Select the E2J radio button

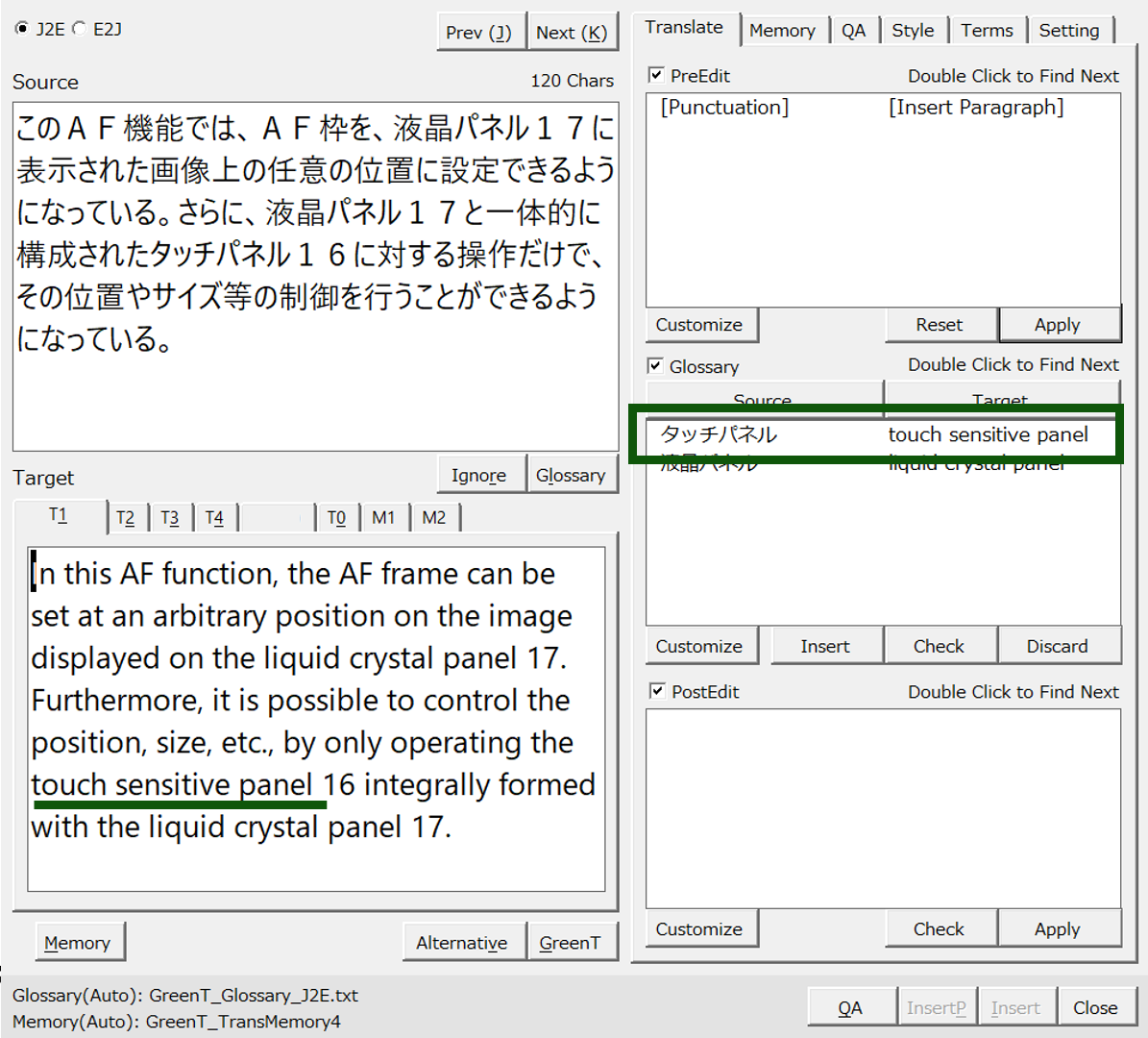[x=80, y=29]
